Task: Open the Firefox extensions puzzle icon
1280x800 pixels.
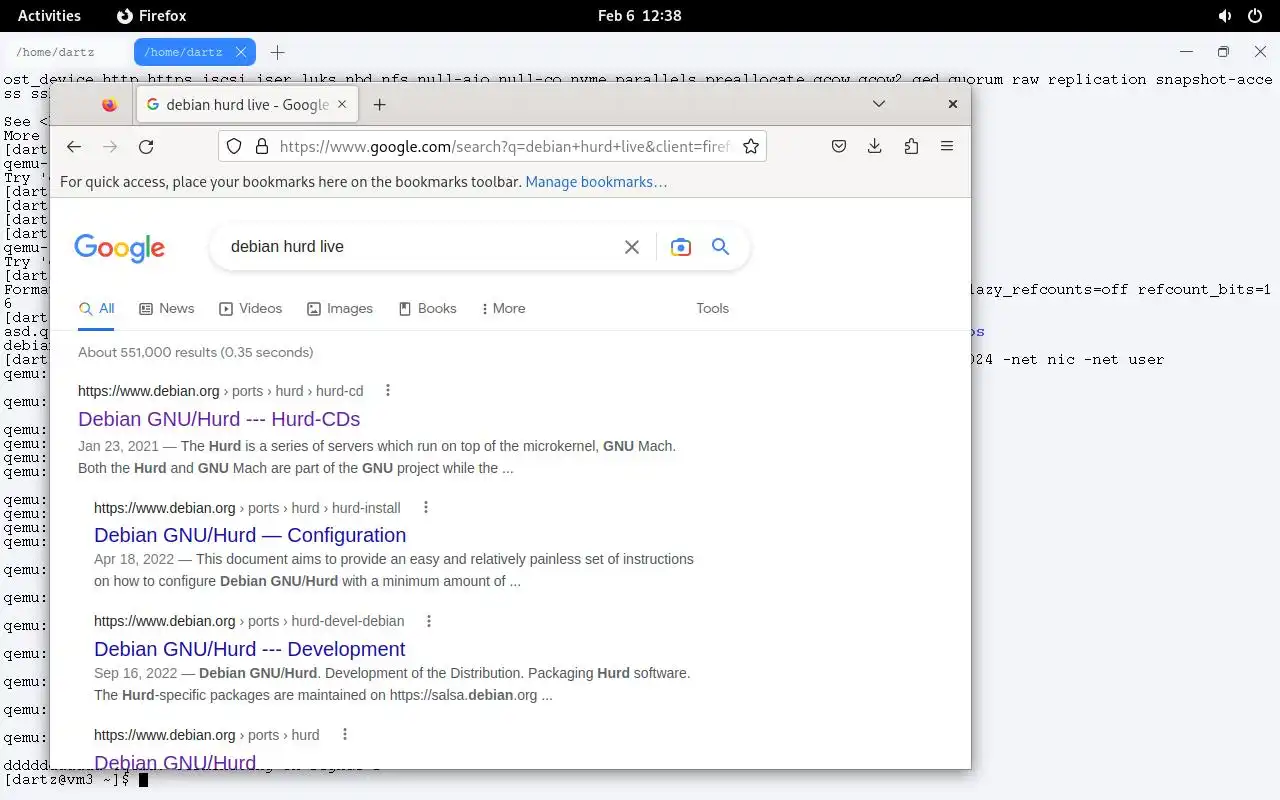Action: click(x=911, y=147)
